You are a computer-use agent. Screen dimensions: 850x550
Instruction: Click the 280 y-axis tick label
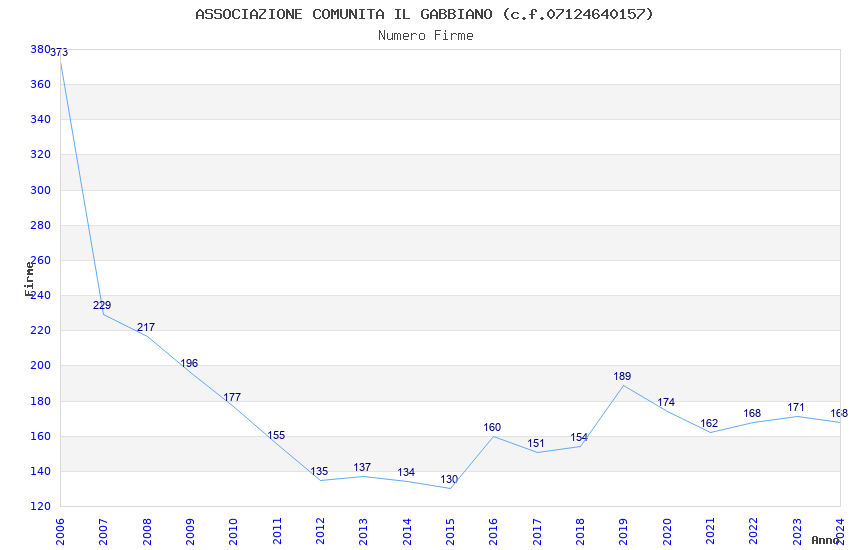40,225
